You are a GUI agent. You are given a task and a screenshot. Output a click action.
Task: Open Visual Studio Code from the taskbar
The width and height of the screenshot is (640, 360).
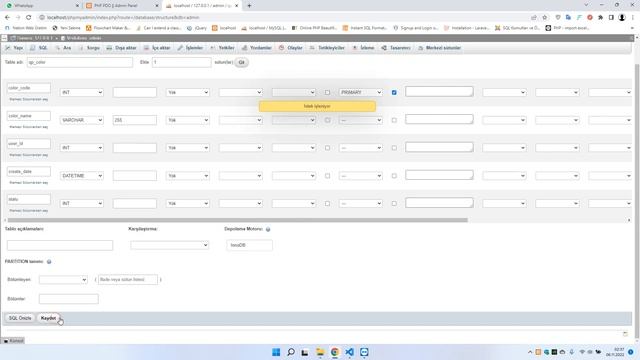(x=349, y=352)
